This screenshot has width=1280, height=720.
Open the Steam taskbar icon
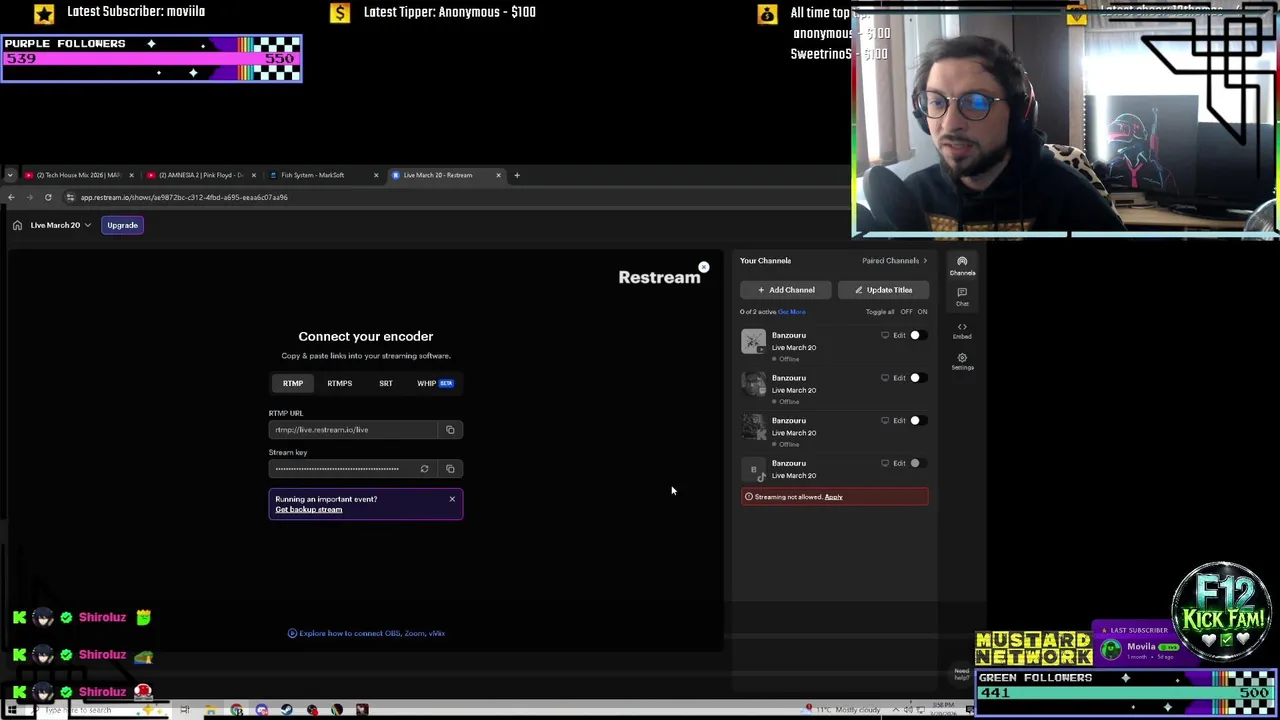click(x=287, y=710)
